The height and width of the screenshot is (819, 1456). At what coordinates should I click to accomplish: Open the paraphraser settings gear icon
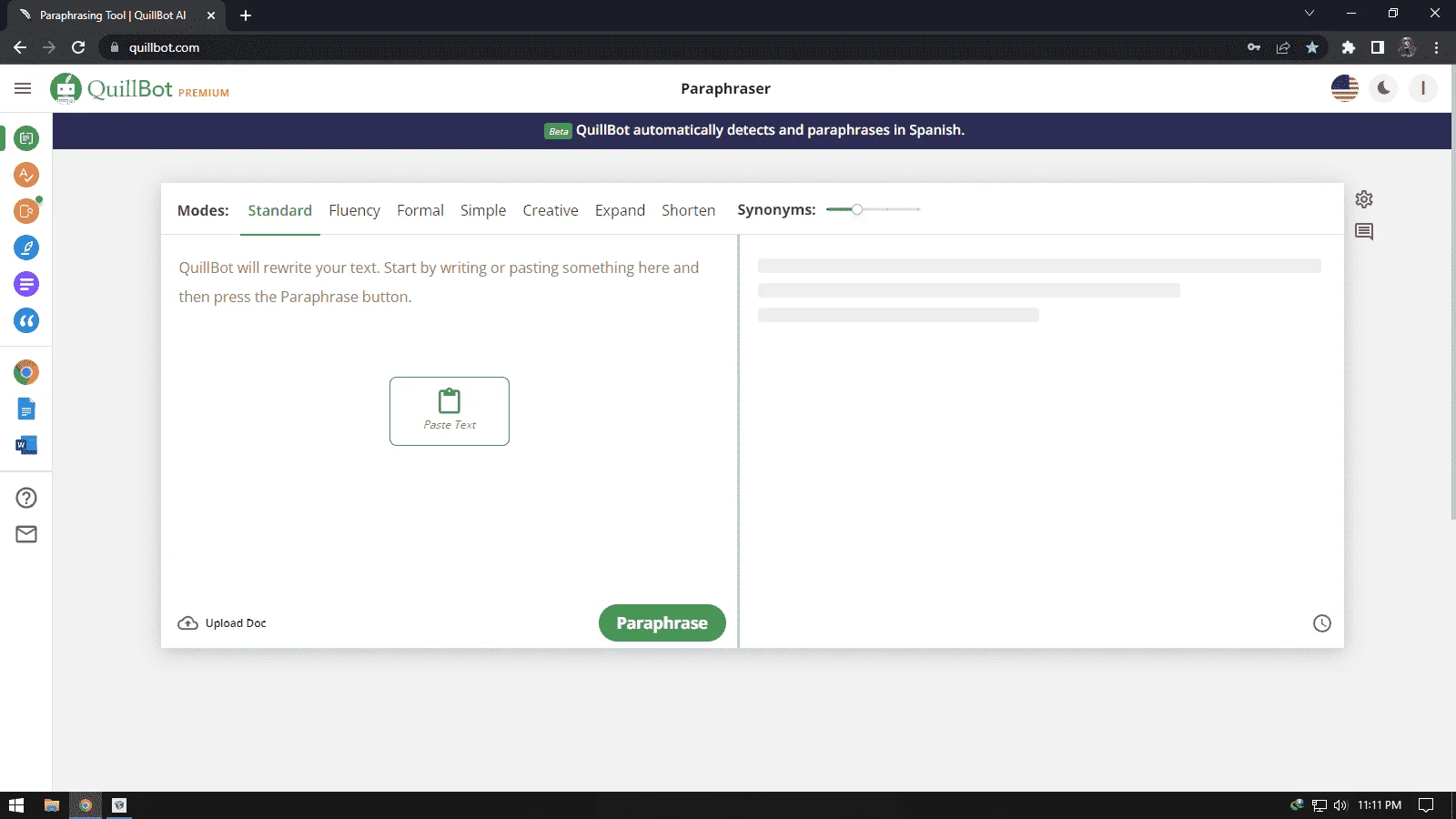[1363, 199]
